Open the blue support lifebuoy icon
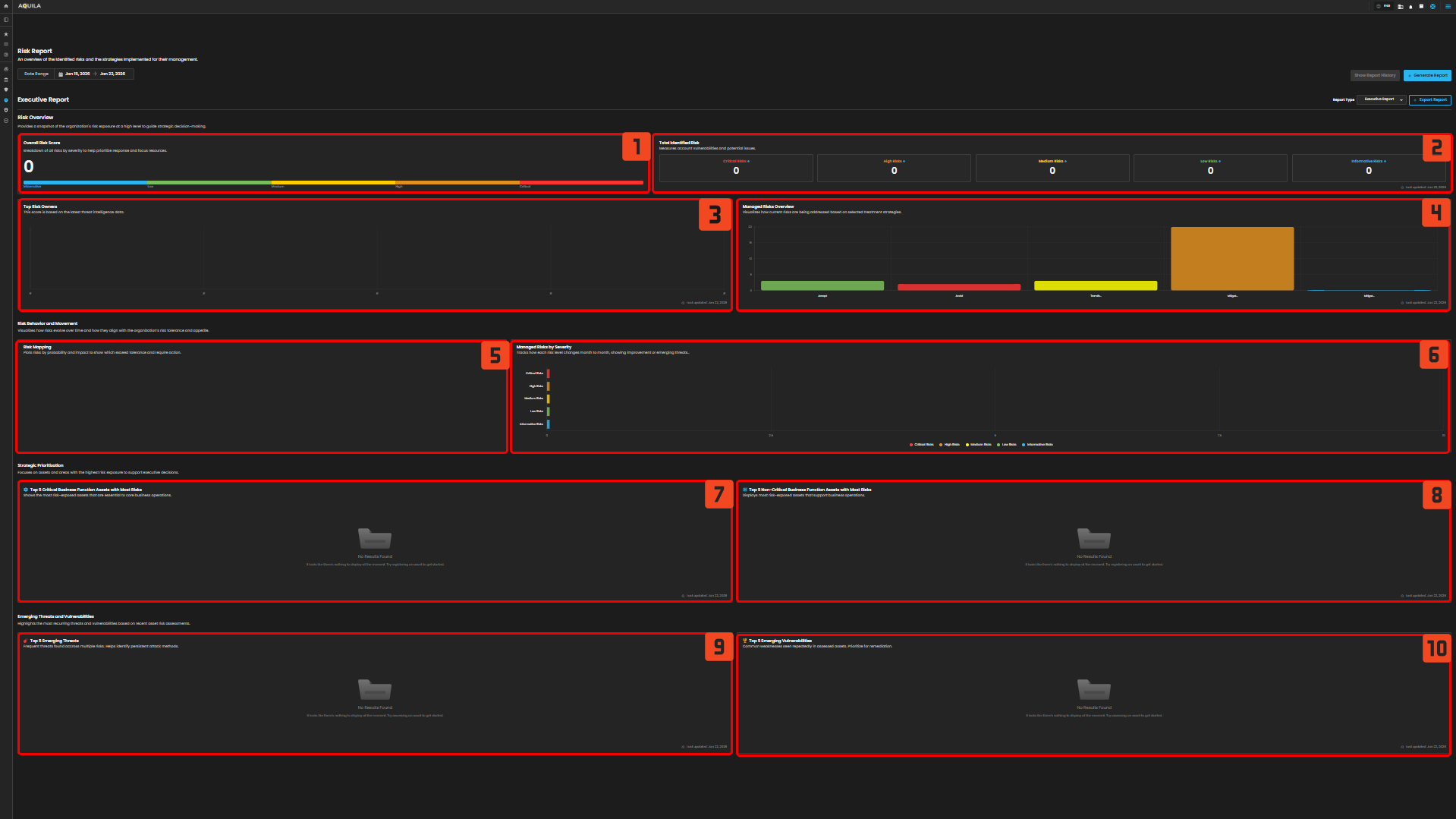1456x819 pixels. point(1432,6)
